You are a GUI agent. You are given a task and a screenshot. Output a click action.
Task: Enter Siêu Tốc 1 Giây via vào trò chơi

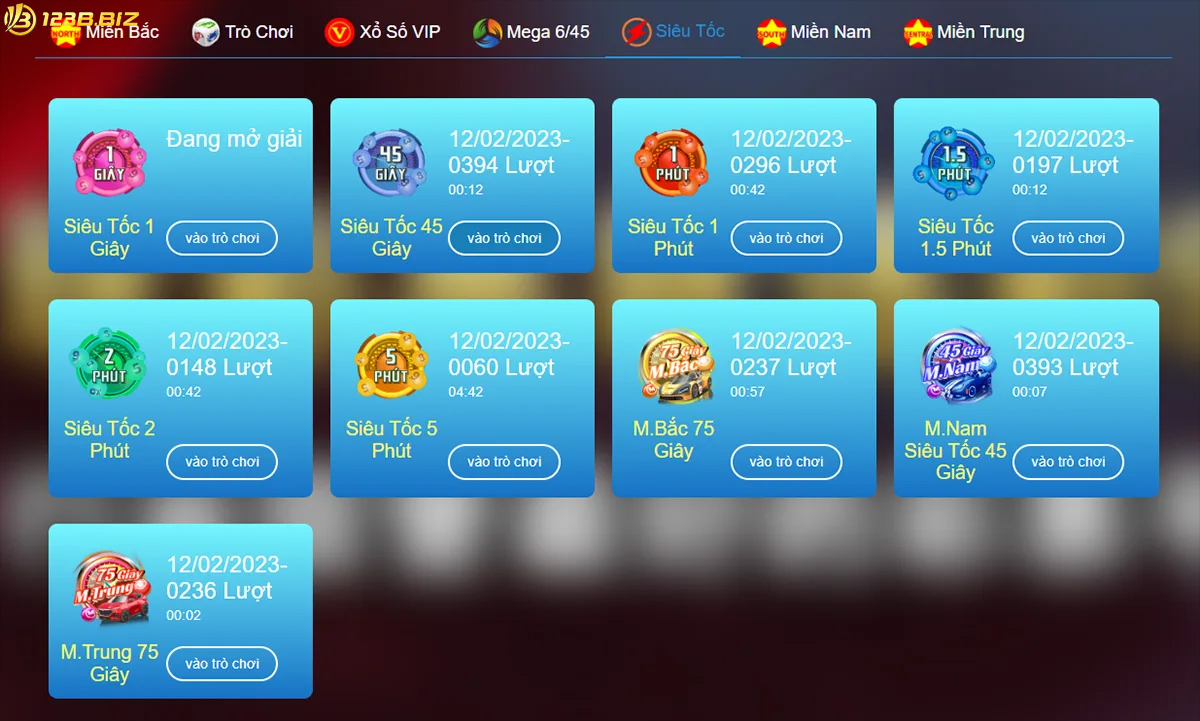tap(222, 239)
